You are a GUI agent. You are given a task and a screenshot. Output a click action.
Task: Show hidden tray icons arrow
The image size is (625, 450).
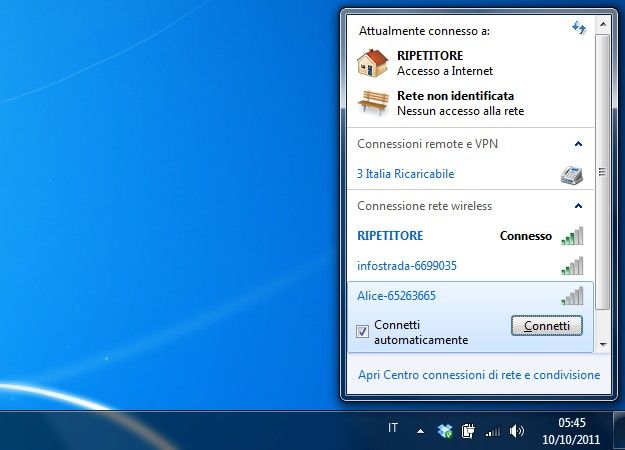[420, 431]
